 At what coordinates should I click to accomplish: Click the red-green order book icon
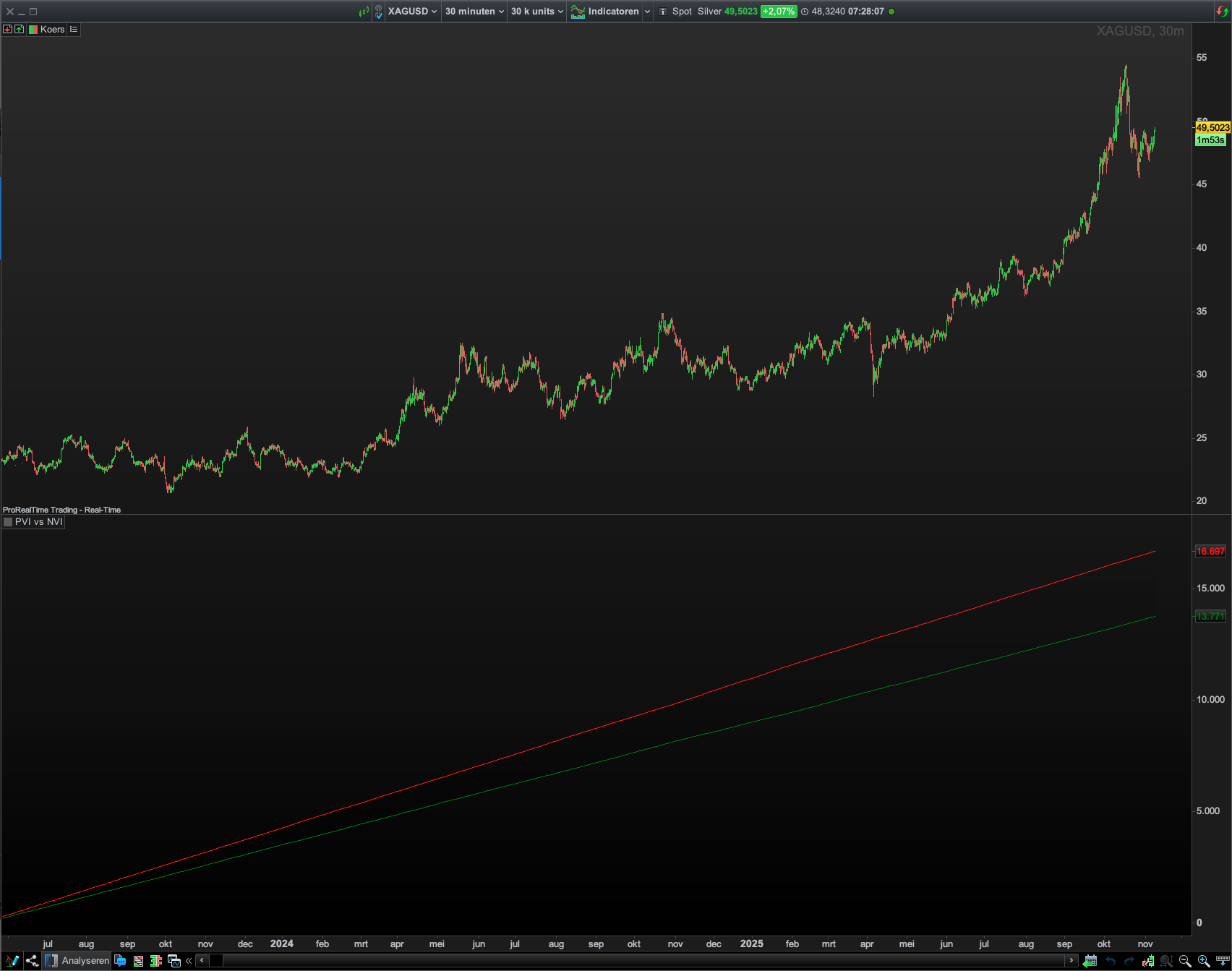coord(156,961)
